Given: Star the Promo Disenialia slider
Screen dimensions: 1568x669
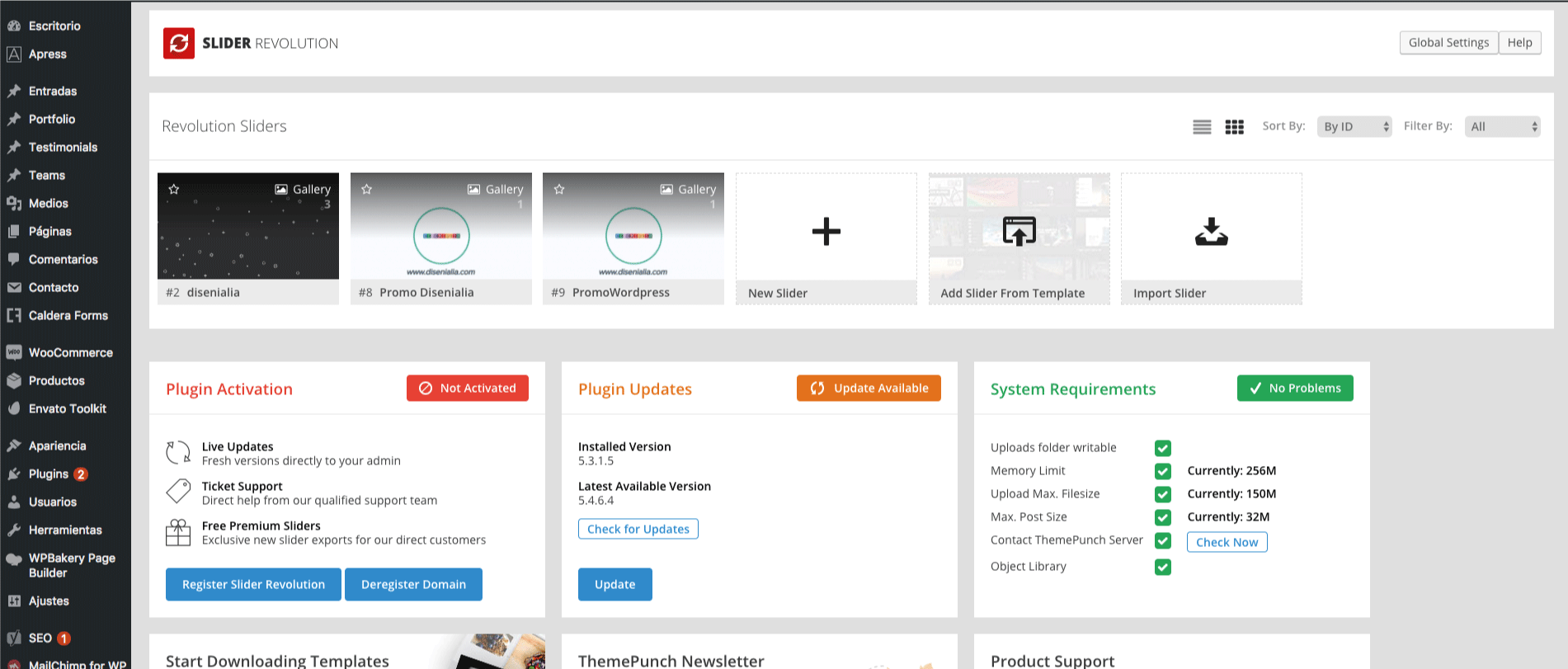Looking at the screenshot, I should point(367,189).
